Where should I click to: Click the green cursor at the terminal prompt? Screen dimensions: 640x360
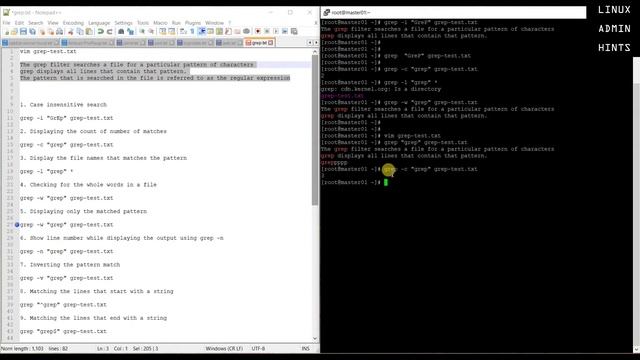[386, 182]
